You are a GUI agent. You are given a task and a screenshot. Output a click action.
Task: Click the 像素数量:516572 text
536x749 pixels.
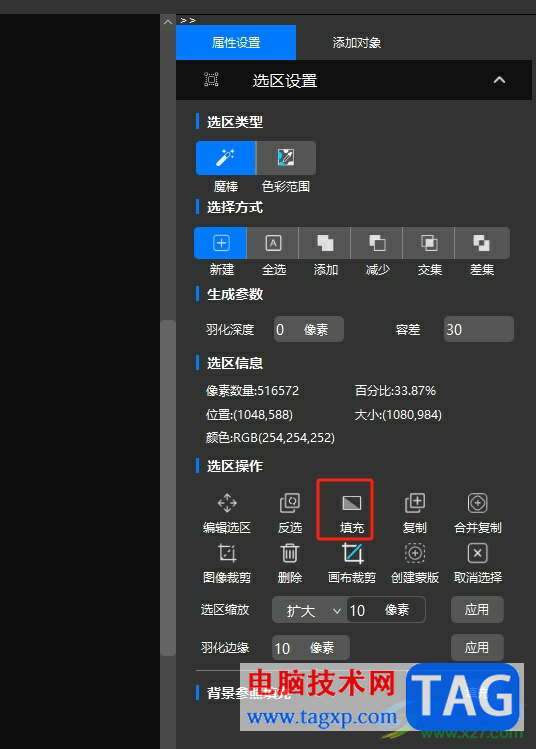coord(252,391)
